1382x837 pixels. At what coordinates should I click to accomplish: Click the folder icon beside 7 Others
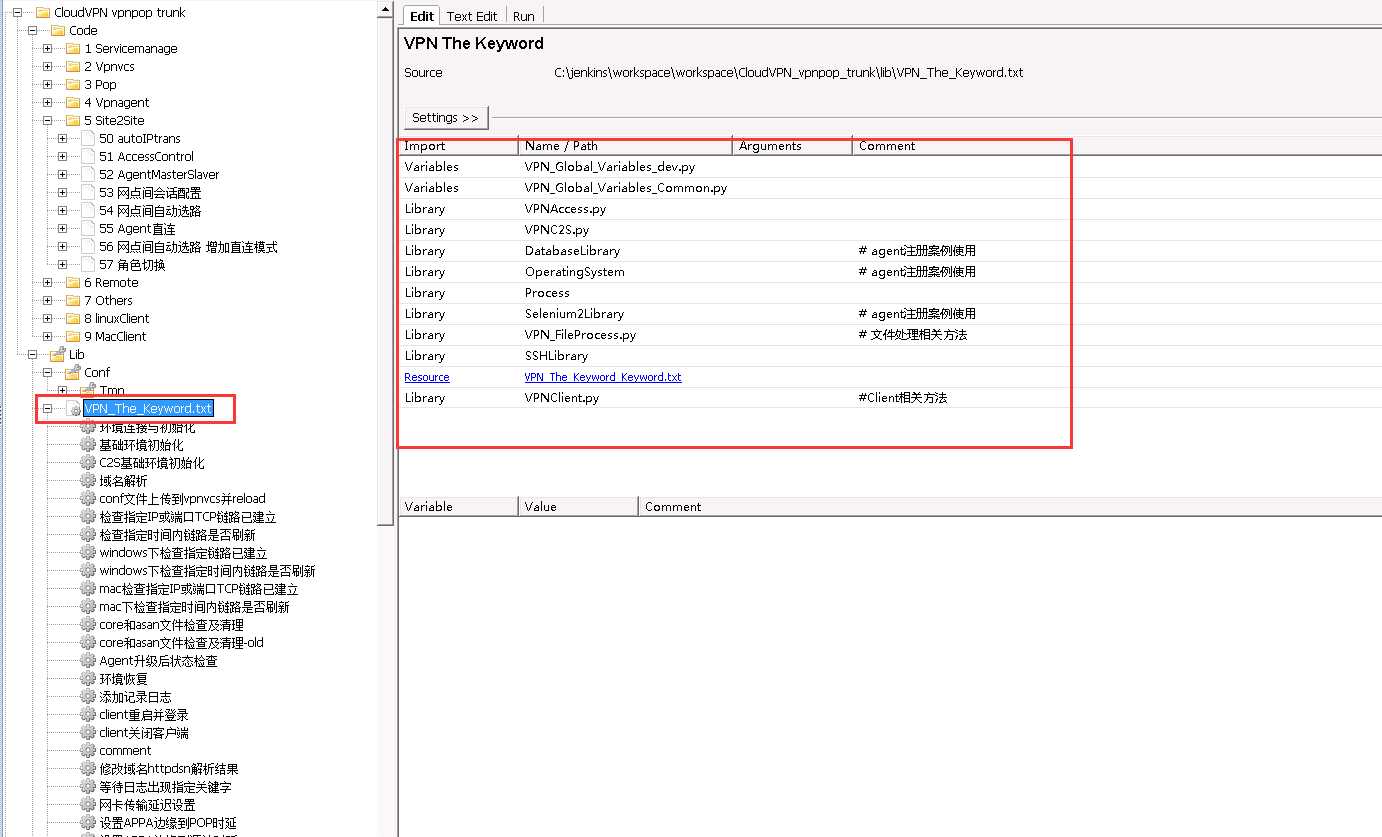pos(73,301)
